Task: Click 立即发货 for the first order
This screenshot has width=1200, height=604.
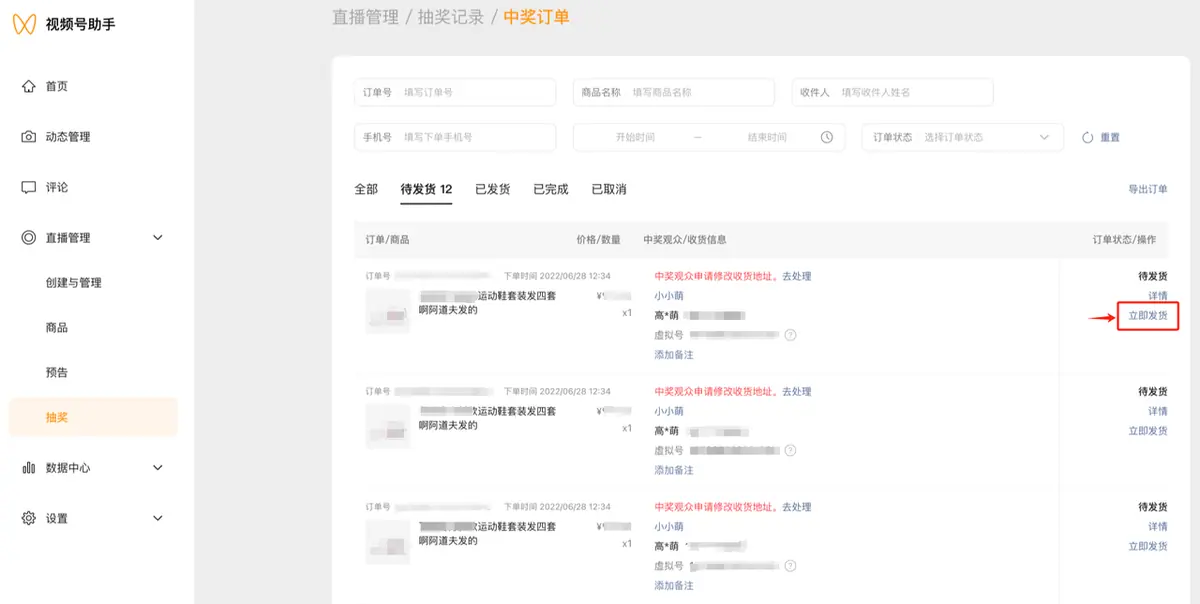Action: click(x=1147, y=316)
